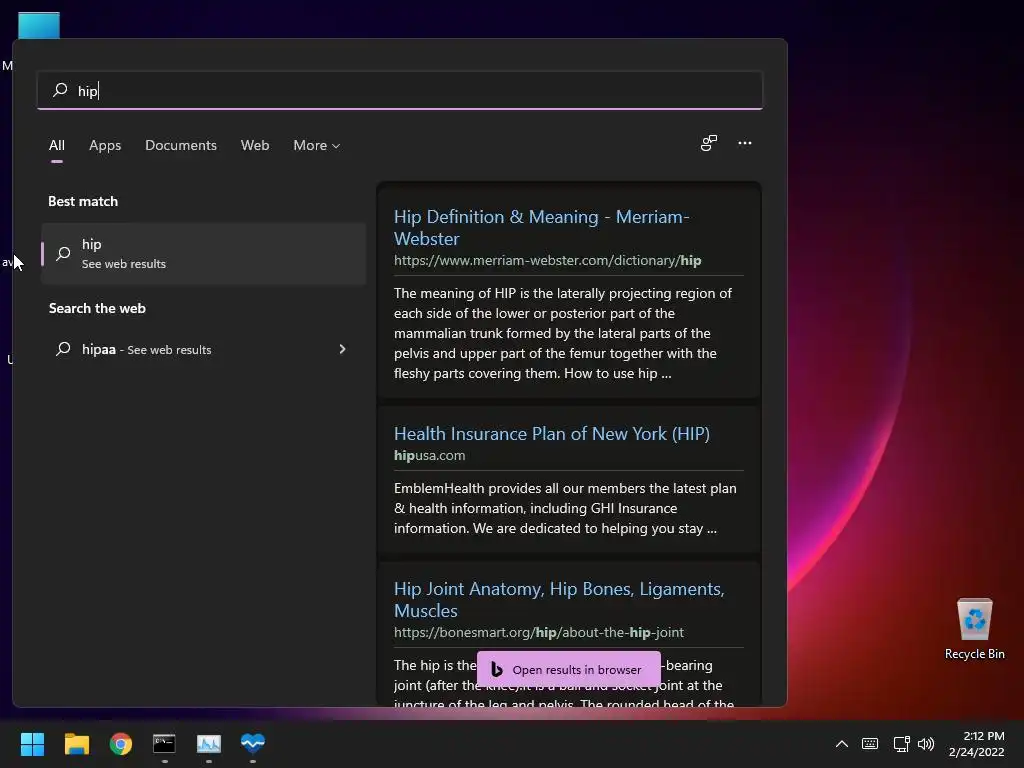1024x768 pixels.
Task: Click magnifier icon beside 'hipaa' suggestion
Action: click(63, 349)
